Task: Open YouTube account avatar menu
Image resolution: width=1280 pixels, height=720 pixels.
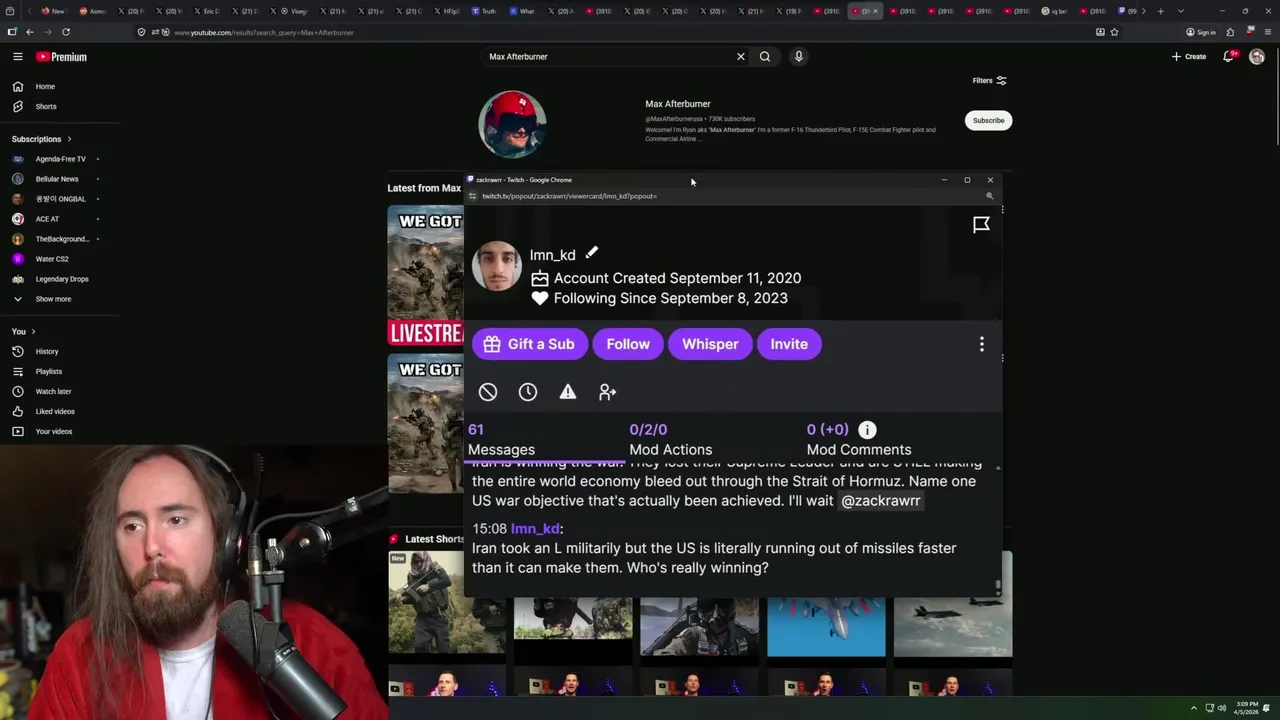Action: click(x=1257, y=57)
